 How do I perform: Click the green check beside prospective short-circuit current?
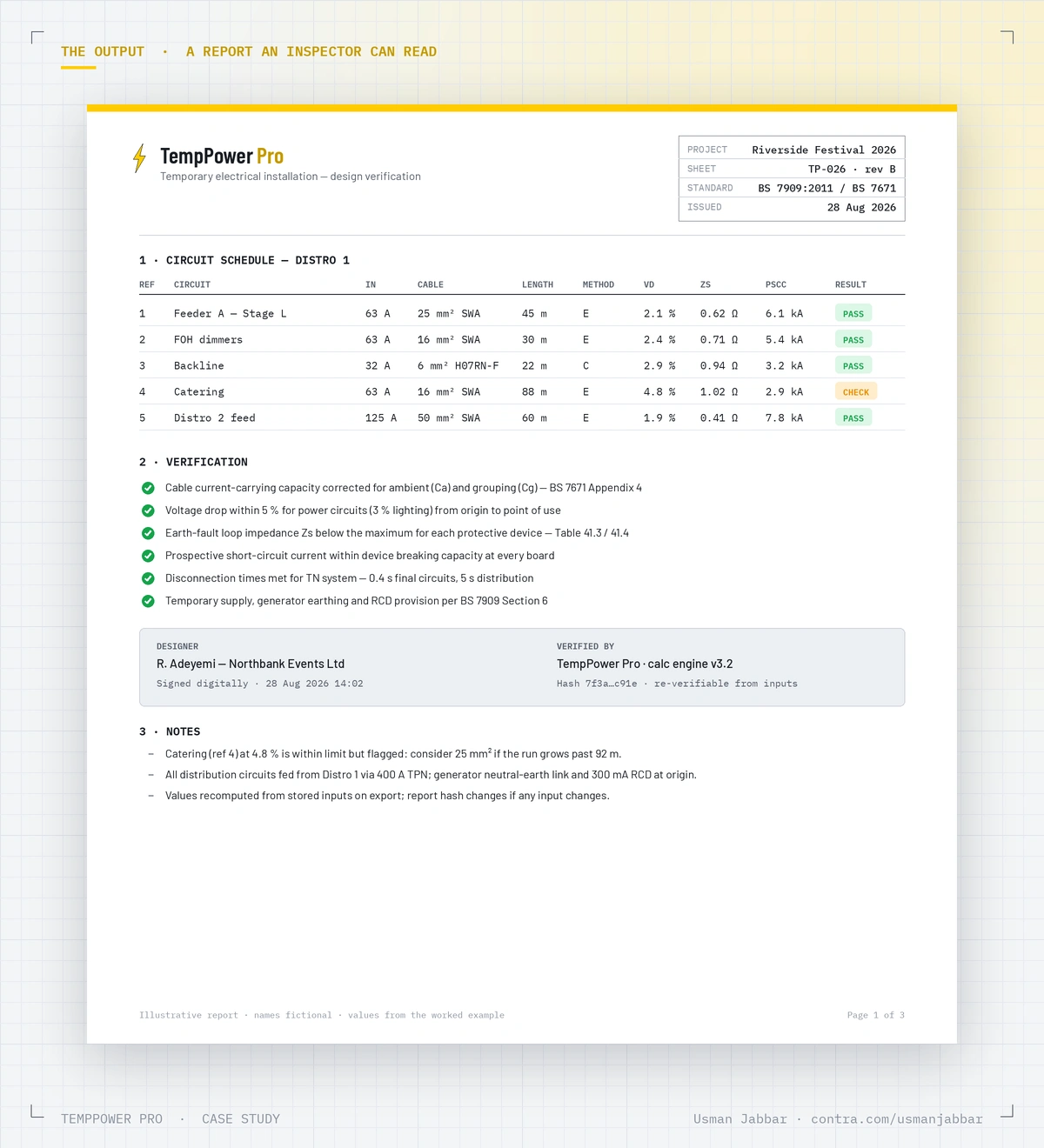pyautogui.click(x=148, y=556)
